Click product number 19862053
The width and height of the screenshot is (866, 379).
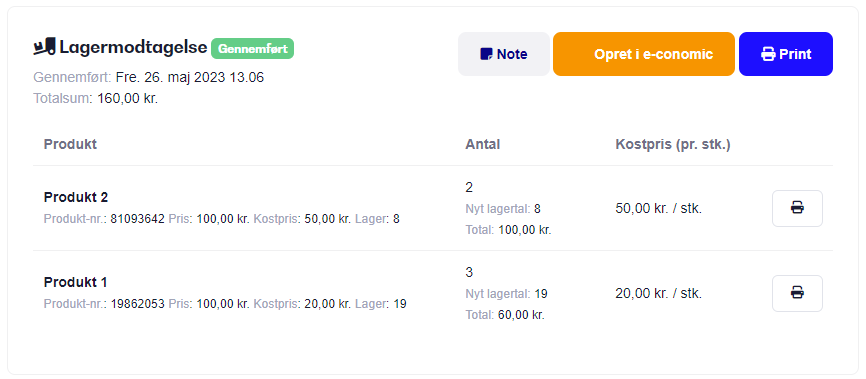138,304
